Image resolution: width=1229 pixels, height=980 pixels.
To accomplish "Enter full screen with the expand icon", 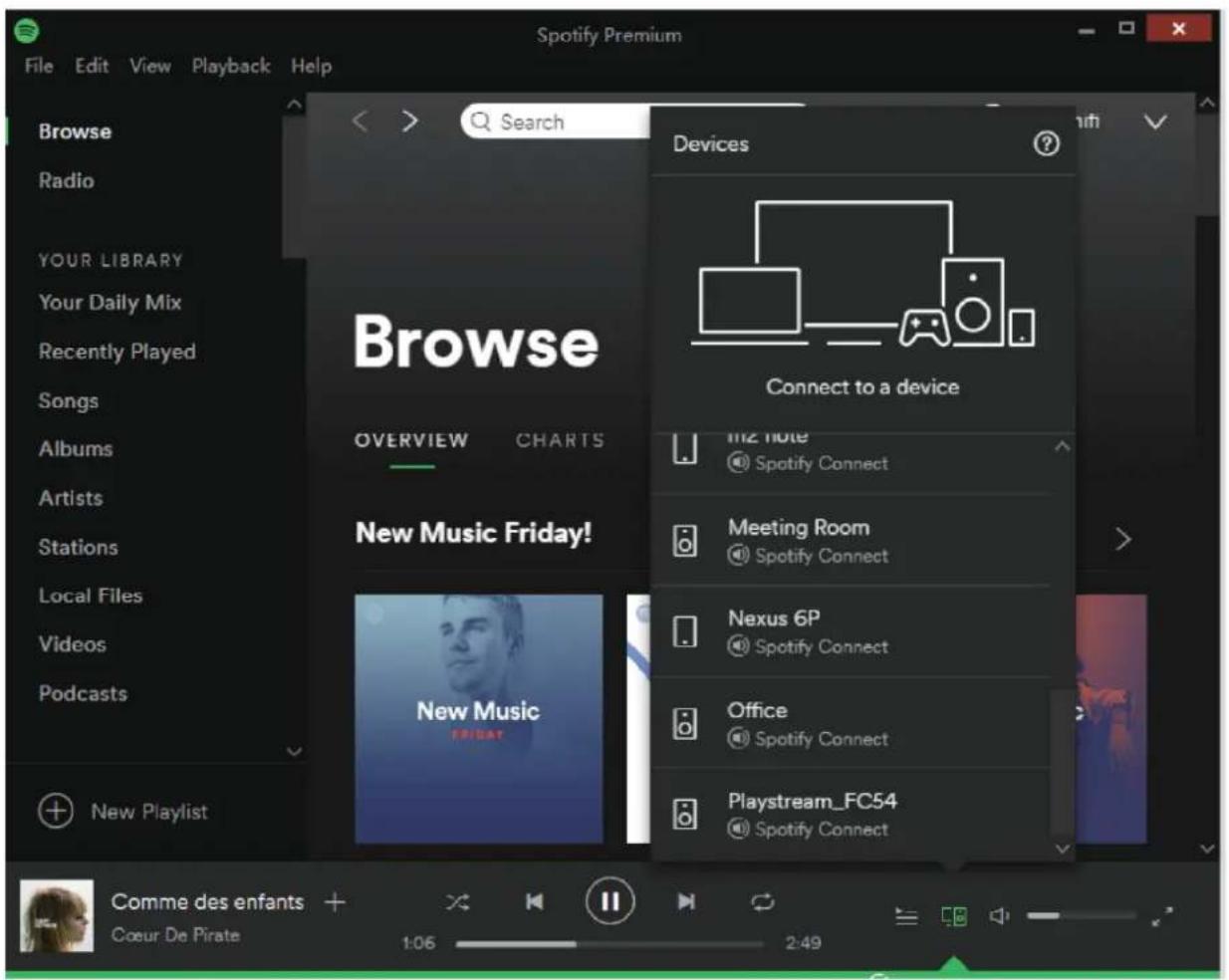I will [1162, 916].
